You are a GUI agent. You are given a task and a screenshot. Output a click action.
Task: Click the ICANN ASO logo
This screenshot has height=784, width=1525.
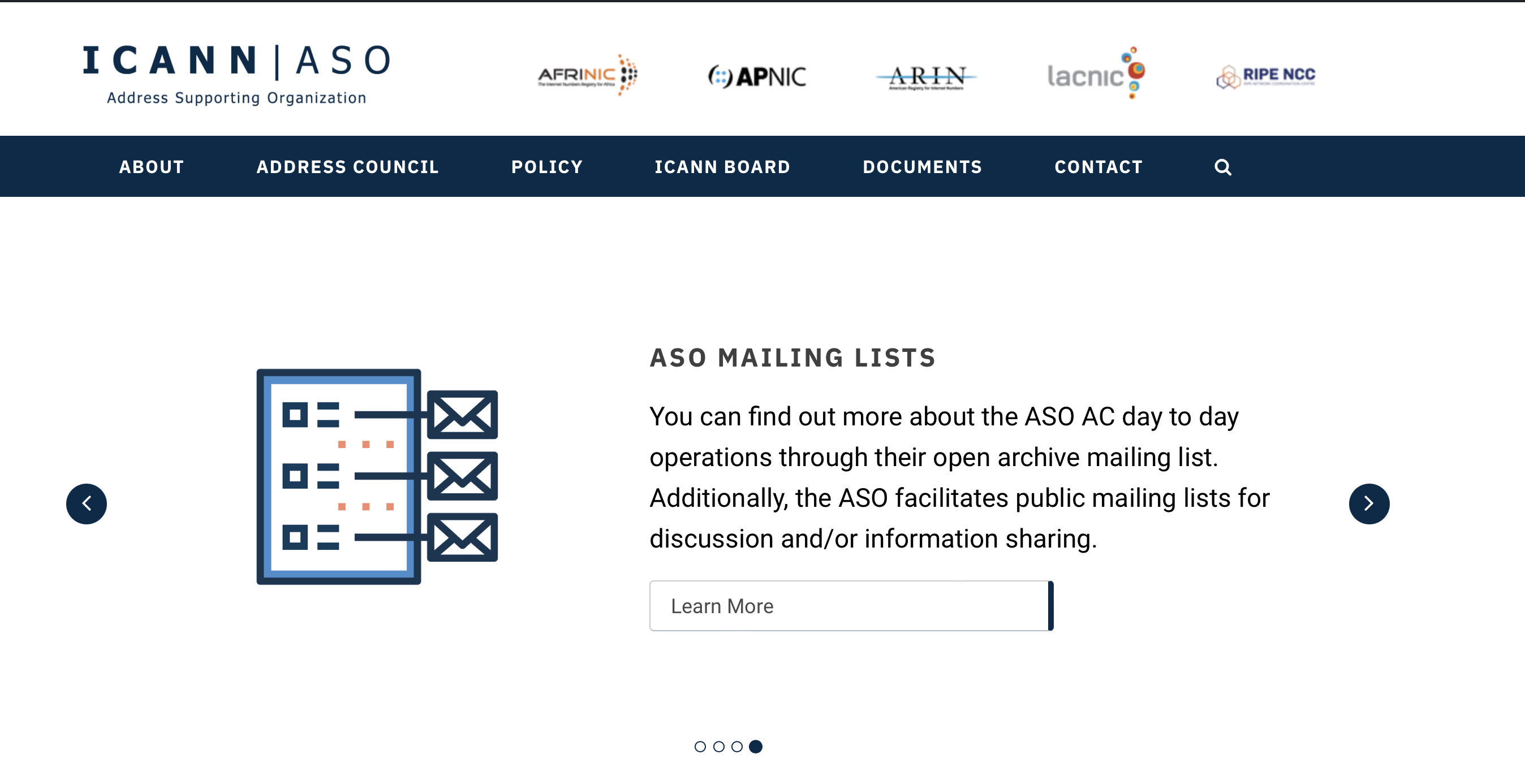pos(237,74)
